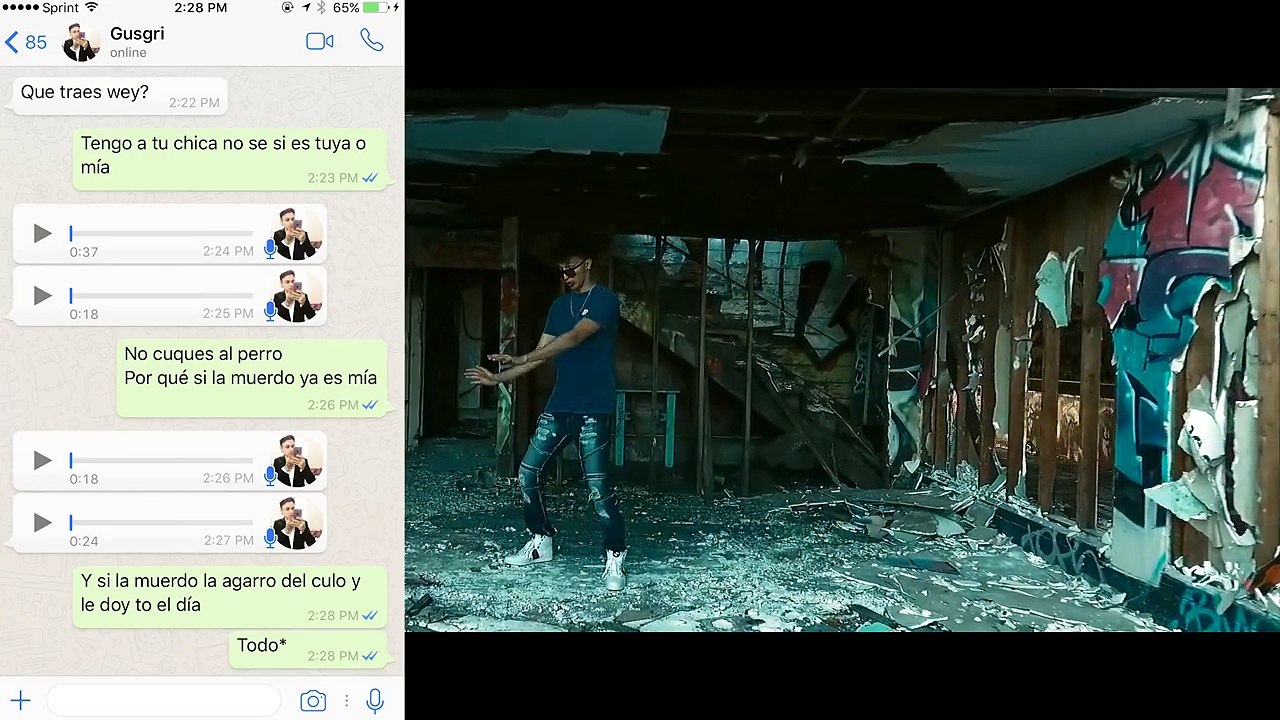
Task: Seek within the 0:37 voice message progress bar
Action: pyautogui.click(x=161, y=233)
